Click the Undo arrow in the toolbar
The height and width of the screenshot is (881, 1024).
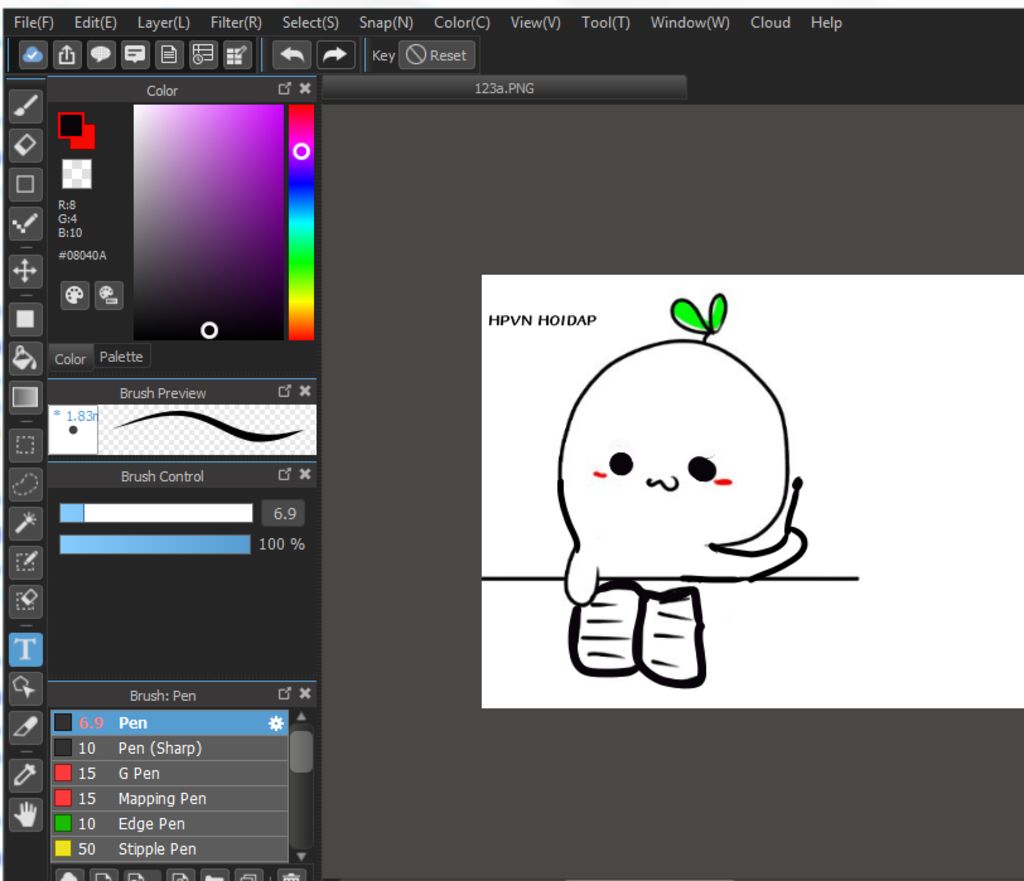[292, 55]
